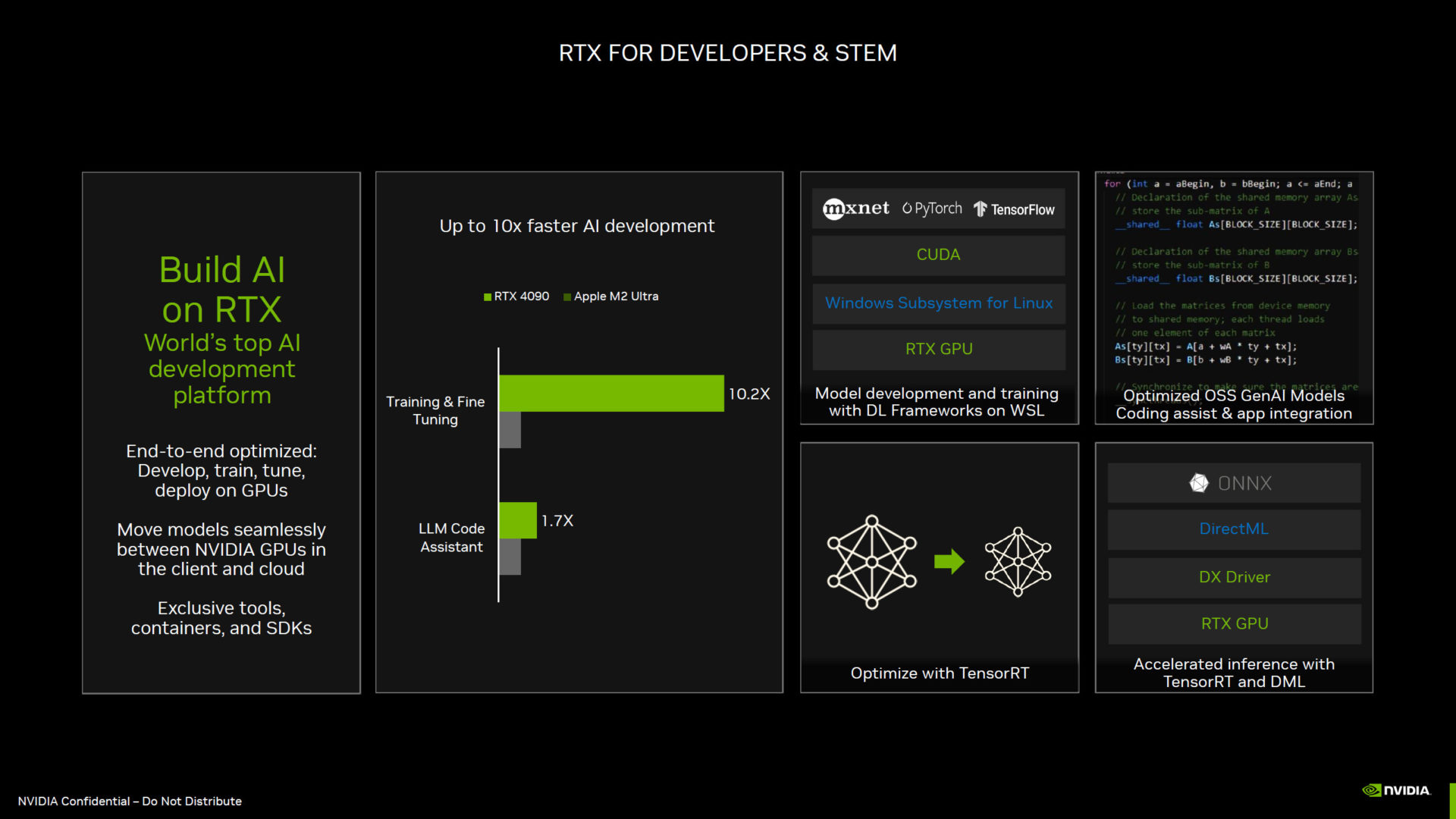Viewport: 1456px width, 819px height.
Task: Click the CUDA code snippet thumbnail
Action: [x=1233, y=281]
